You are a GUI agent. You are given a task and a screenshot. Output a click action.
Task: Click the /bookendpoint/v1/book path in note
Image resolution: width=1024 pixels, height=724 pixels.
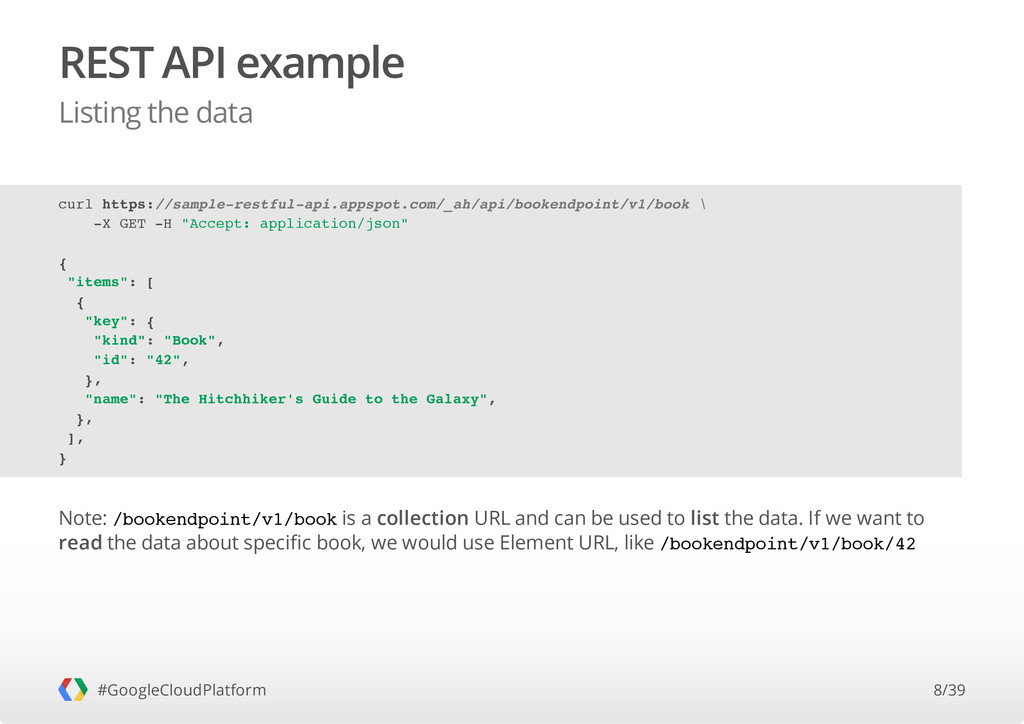(225, 520)
